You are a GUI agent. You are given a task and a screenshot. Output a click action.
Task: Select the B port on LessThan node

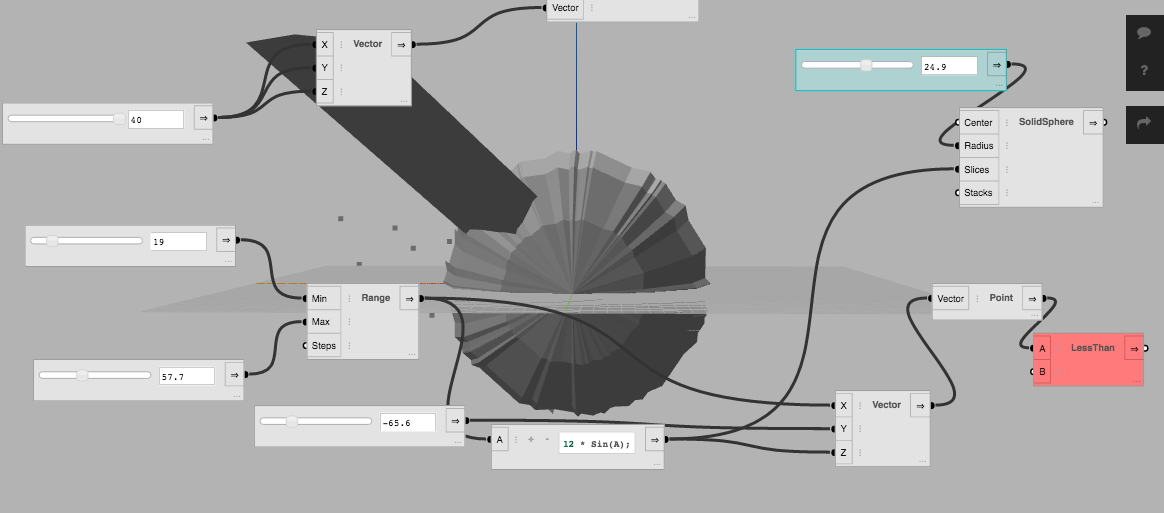[1042, 372]
